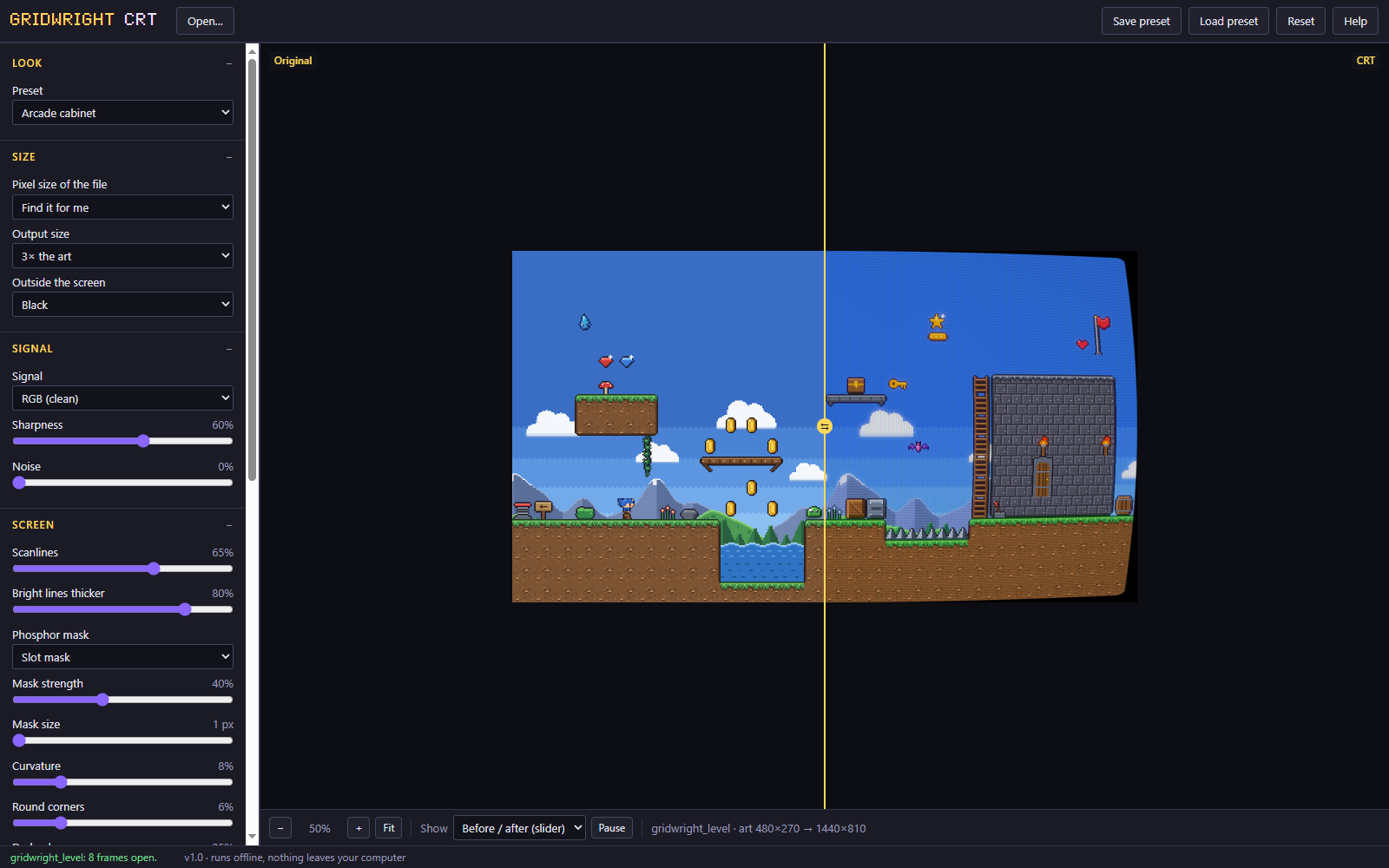This screenshot has width=1389, height=868.
Task: Open the Pixel size of the file dropdown
Action: 122,207
